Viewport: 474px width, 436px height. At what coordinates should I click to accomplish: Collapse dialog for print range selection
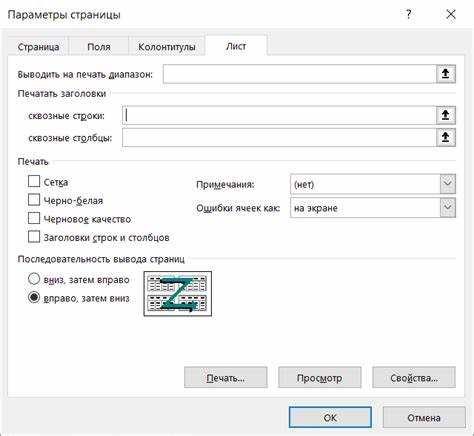point(446,74)
